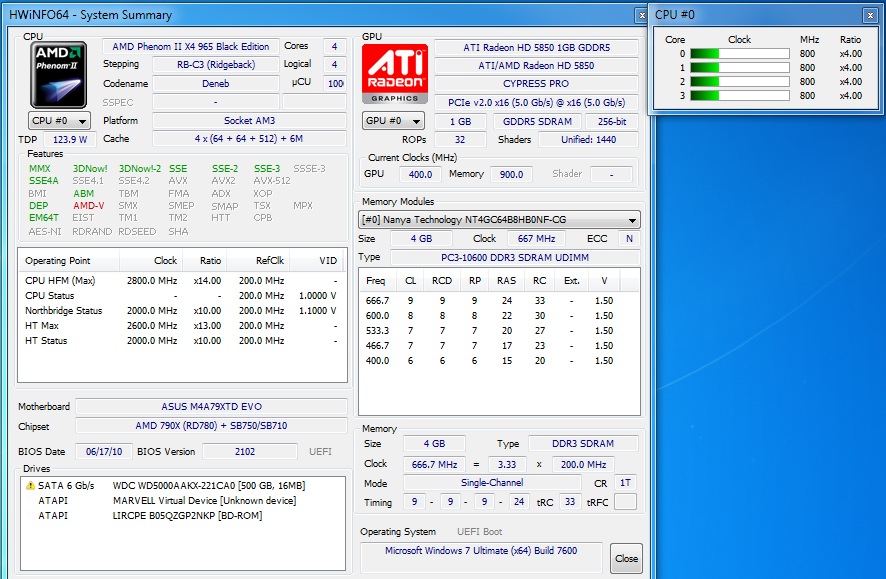Click the SSE4A feature label
The image size is (886, 579).
(x=44, y=181)
